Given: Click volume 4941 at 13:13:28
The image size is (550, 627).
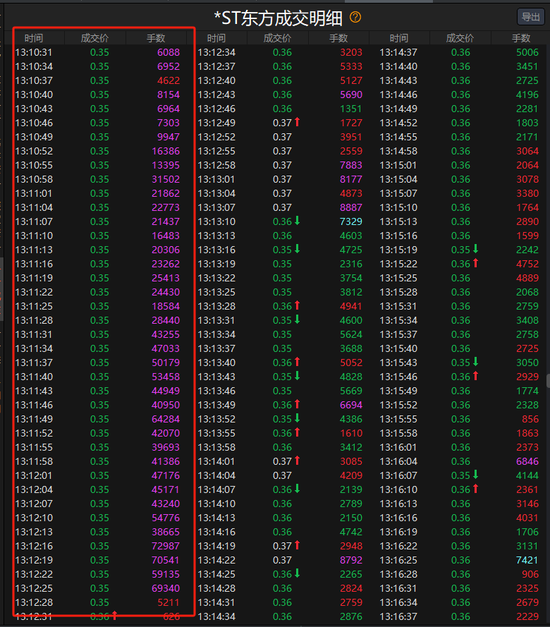Looking at the screenshot, I should click(351, 306).
